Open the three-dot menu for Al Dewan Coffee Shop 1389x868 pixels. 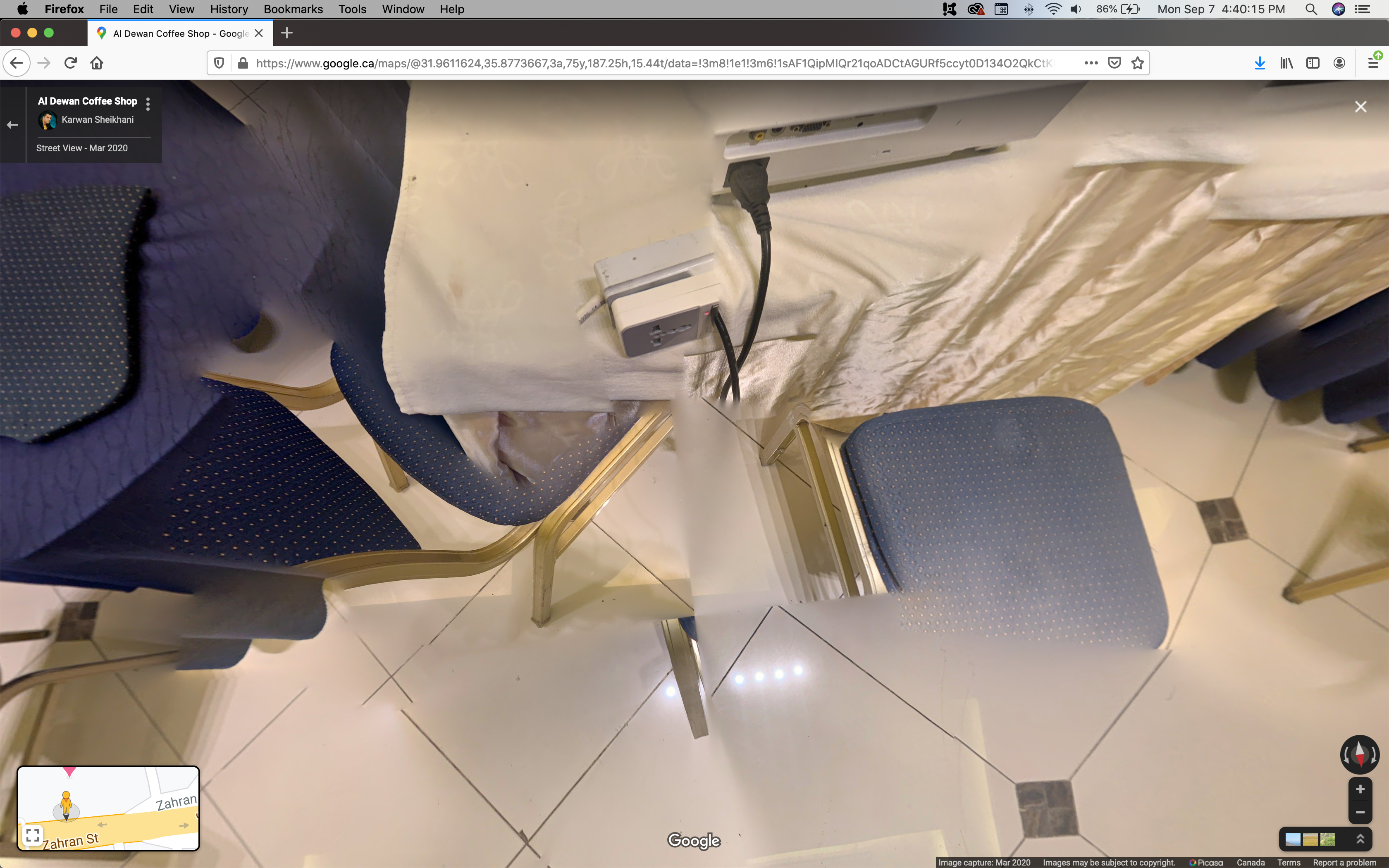[148, 104]
